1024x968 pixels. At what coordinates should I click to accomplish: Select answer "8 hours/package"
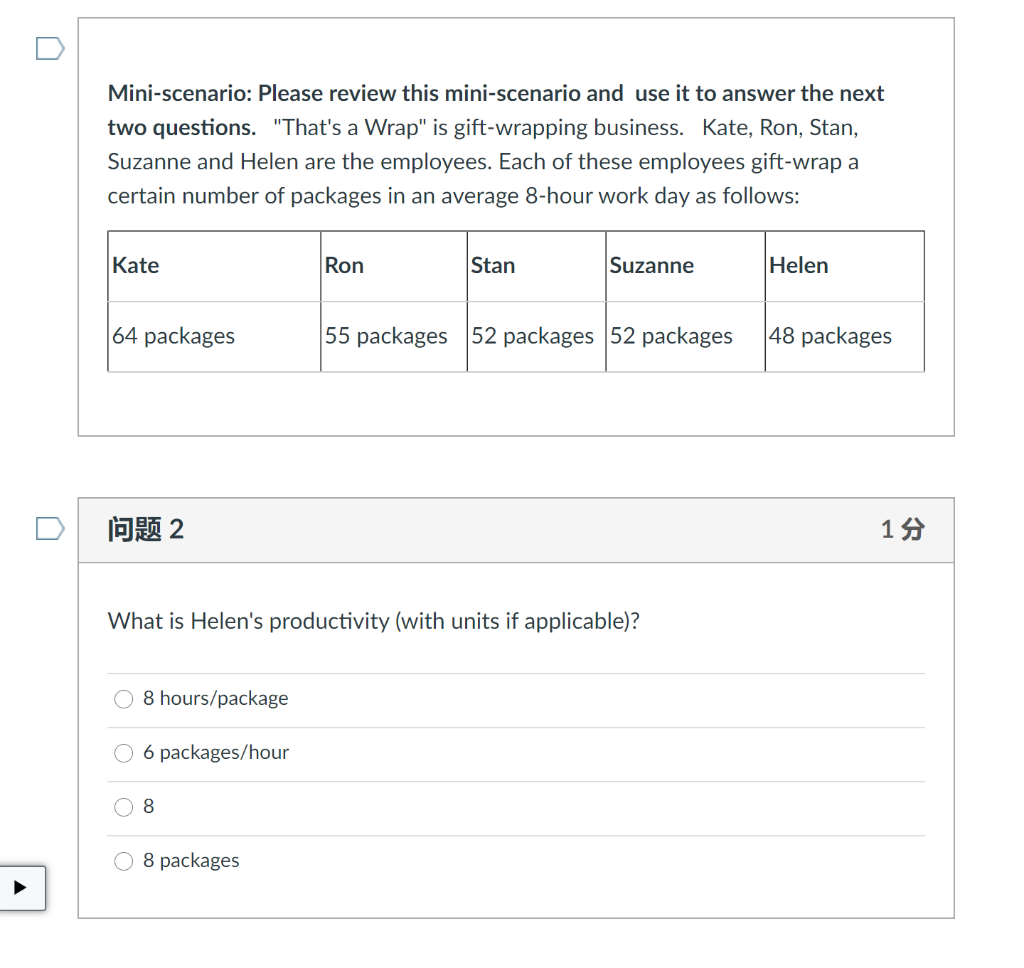click(122, 699)
